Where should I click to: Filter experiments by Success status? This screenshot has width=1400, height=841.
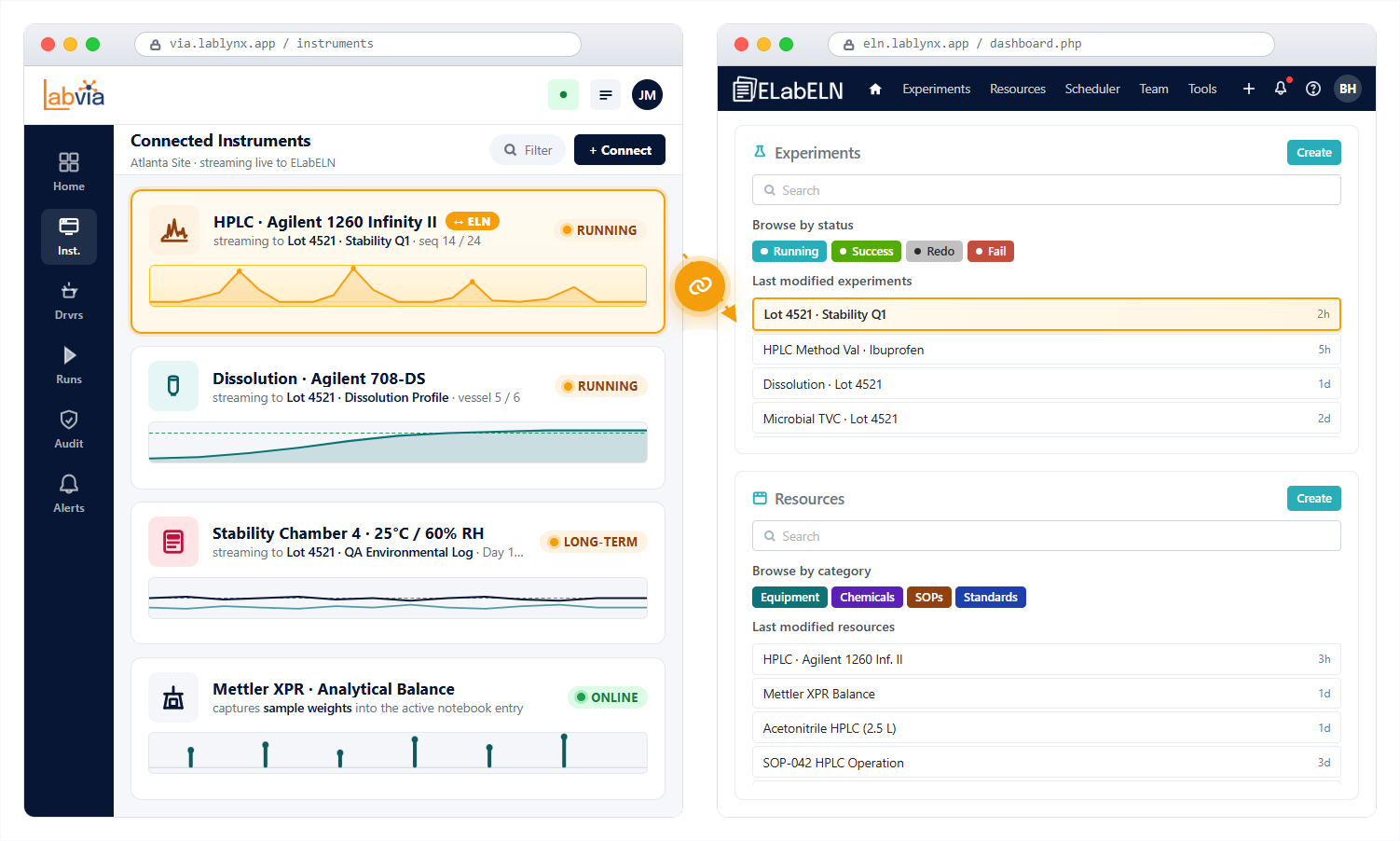[867, 251]
